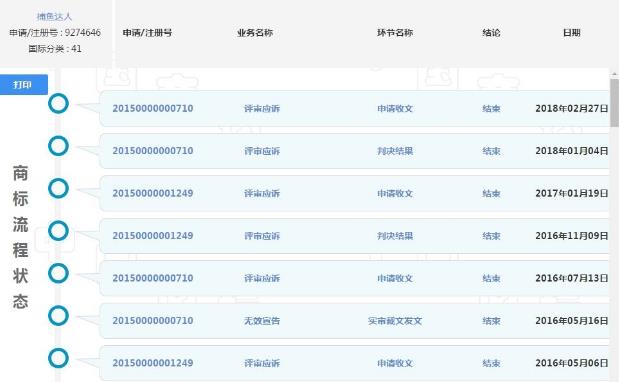Image resolution: width=619 pixels, height=382 pixels.
Task: Click the date 2016年11月09日
Action: pos(572,236)
